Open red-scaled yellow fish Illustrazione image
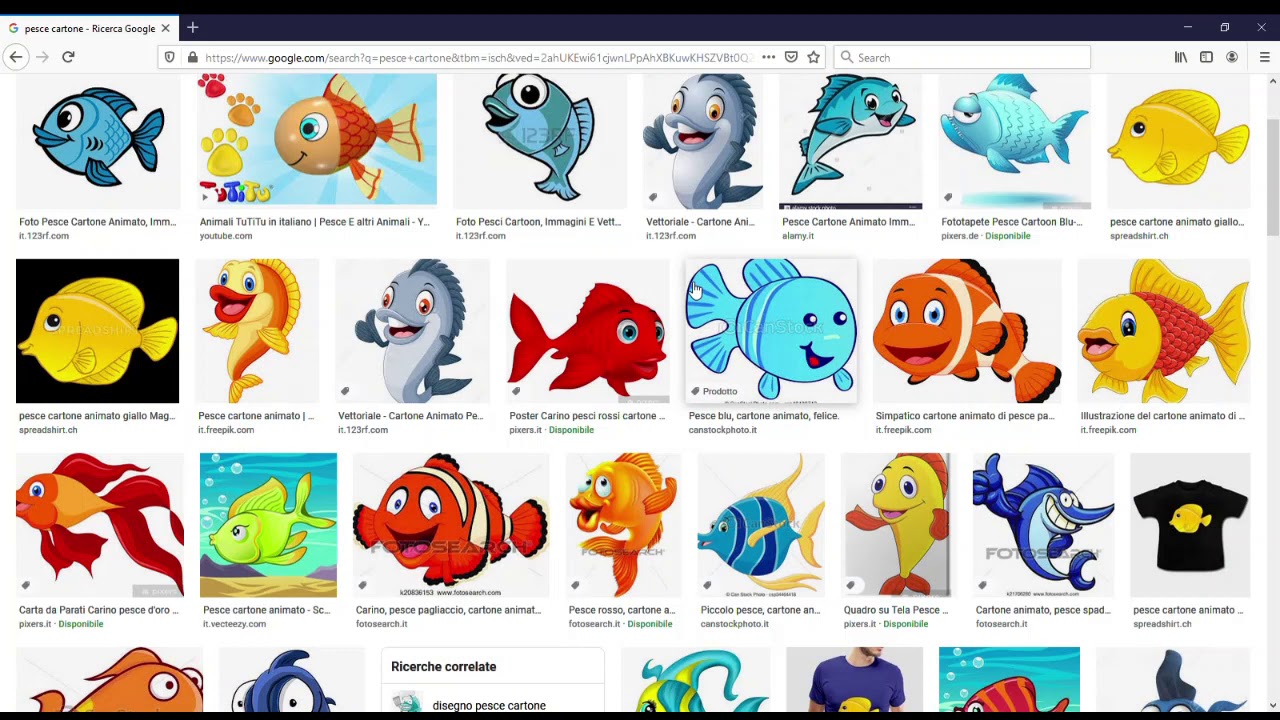 pos(1164,331)
